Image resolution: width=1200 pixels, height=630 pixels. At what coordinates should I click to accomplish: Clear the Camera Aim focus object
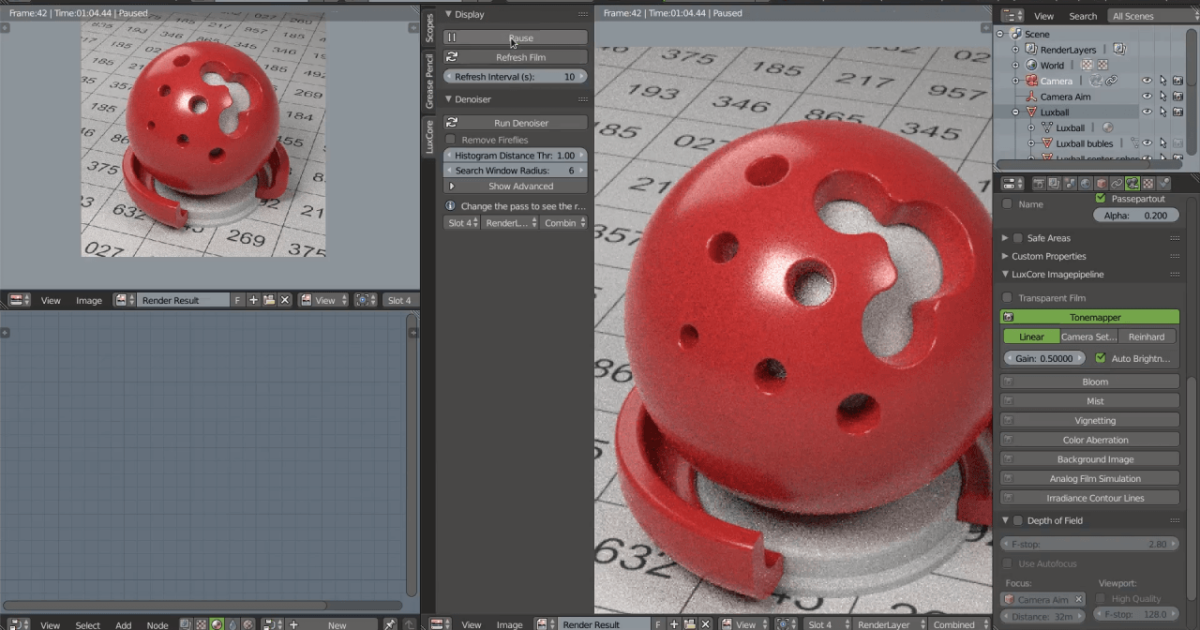coord(1079,599)
